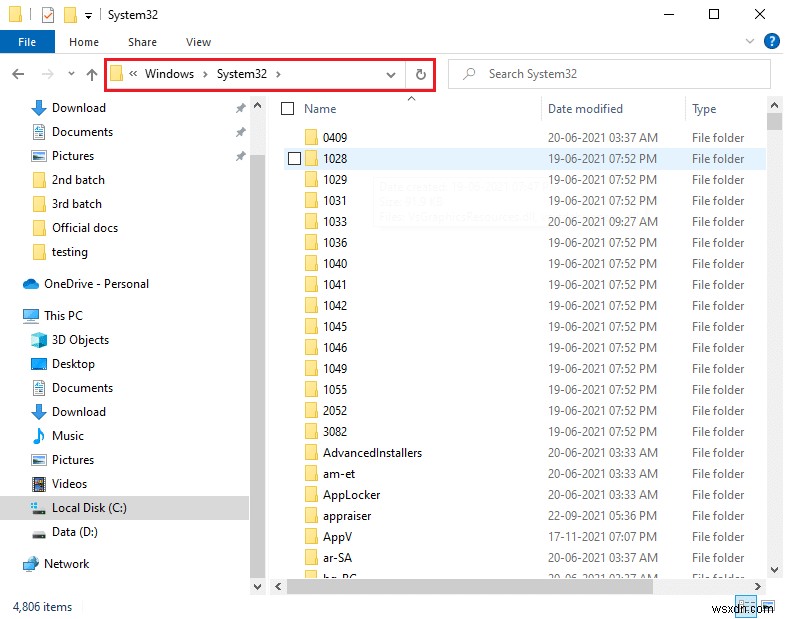Select the am-et folder
This screenshot has width=785, height=619.
[x=339, y=474]
